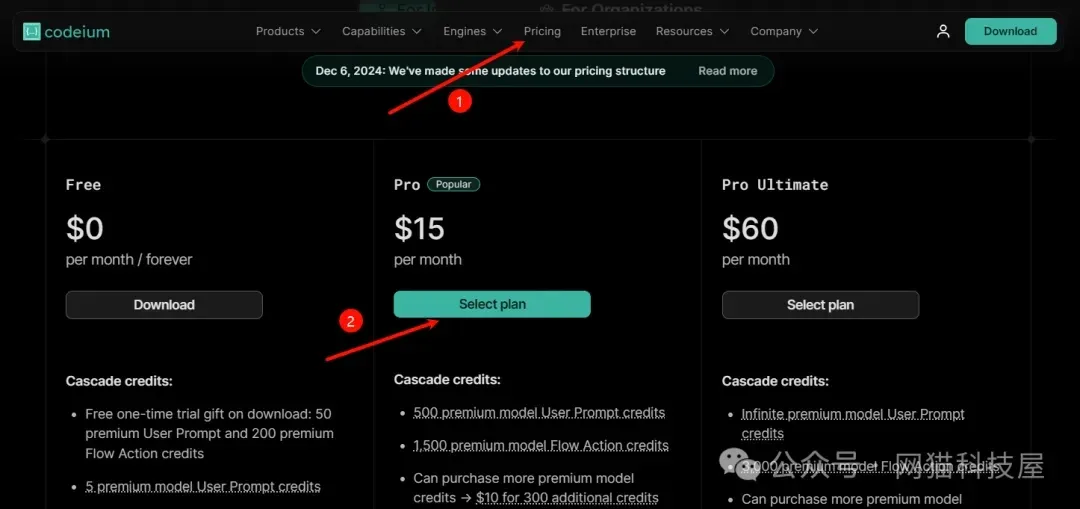Select the Pro Ultimate plan

click(x=820, y=304)
